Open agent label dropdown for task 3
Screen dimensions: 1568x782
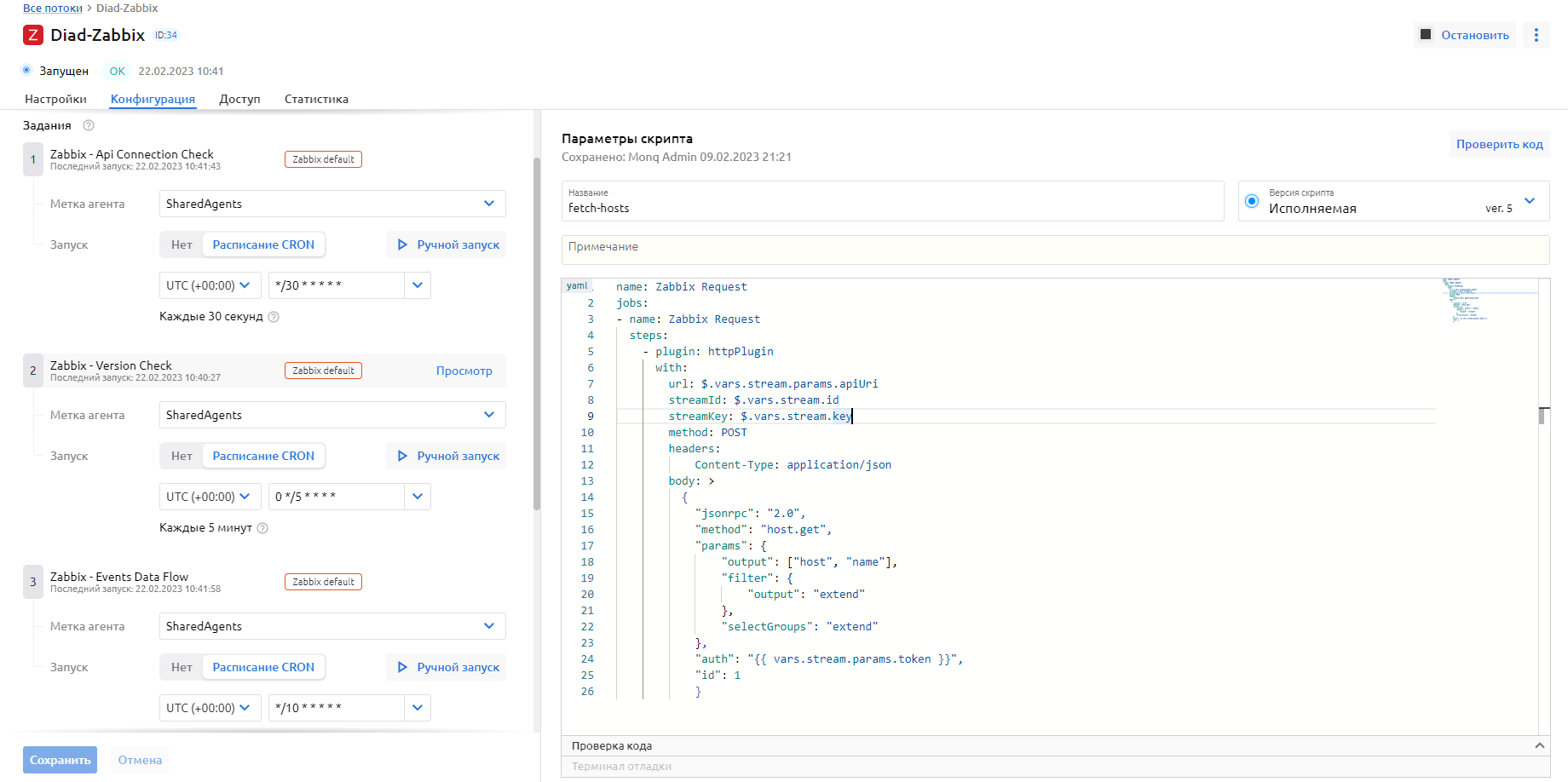[x=332, y=626]
